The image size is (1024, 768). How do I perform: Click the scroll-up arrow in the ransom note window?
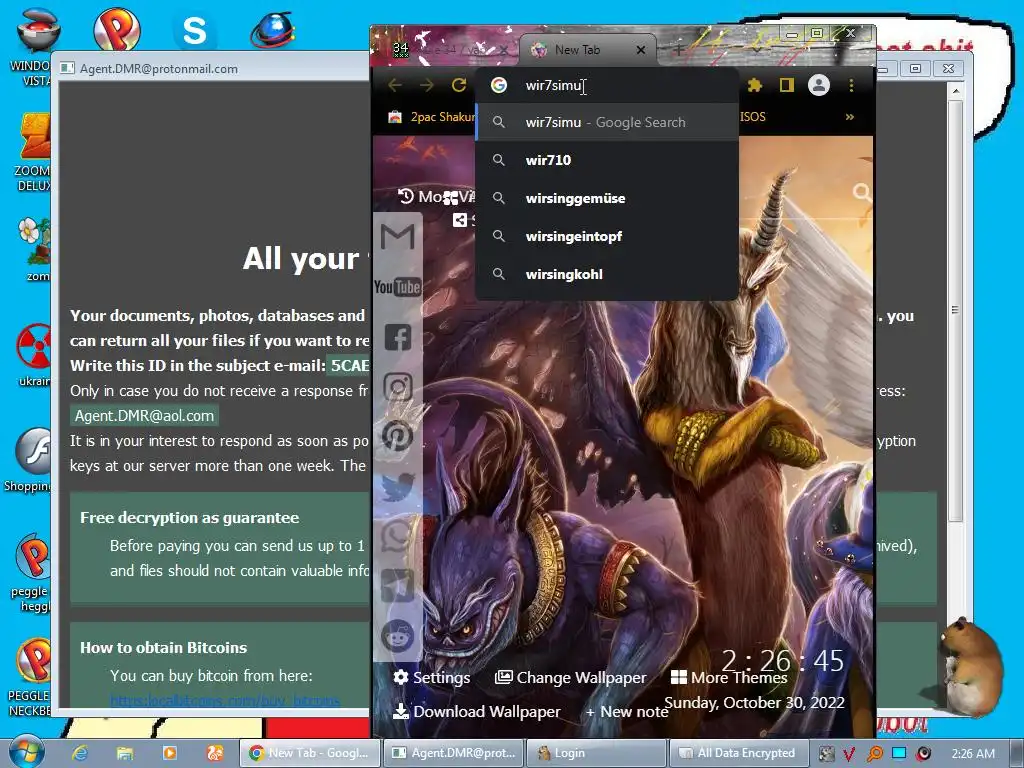pos(955,91)
